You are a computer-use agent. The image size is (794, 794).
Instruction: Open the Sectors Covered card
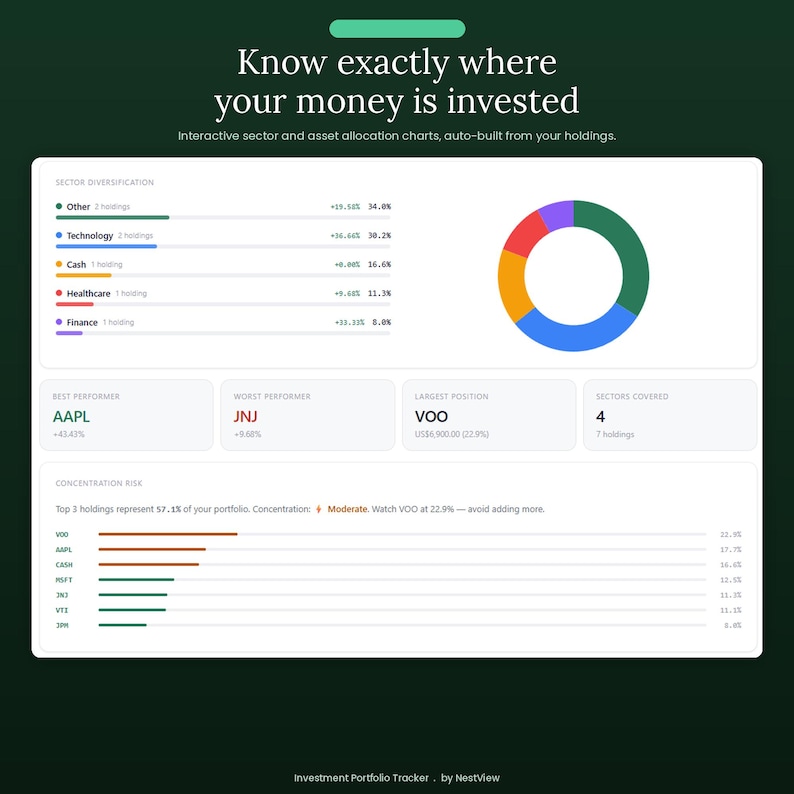click(670, 415)
